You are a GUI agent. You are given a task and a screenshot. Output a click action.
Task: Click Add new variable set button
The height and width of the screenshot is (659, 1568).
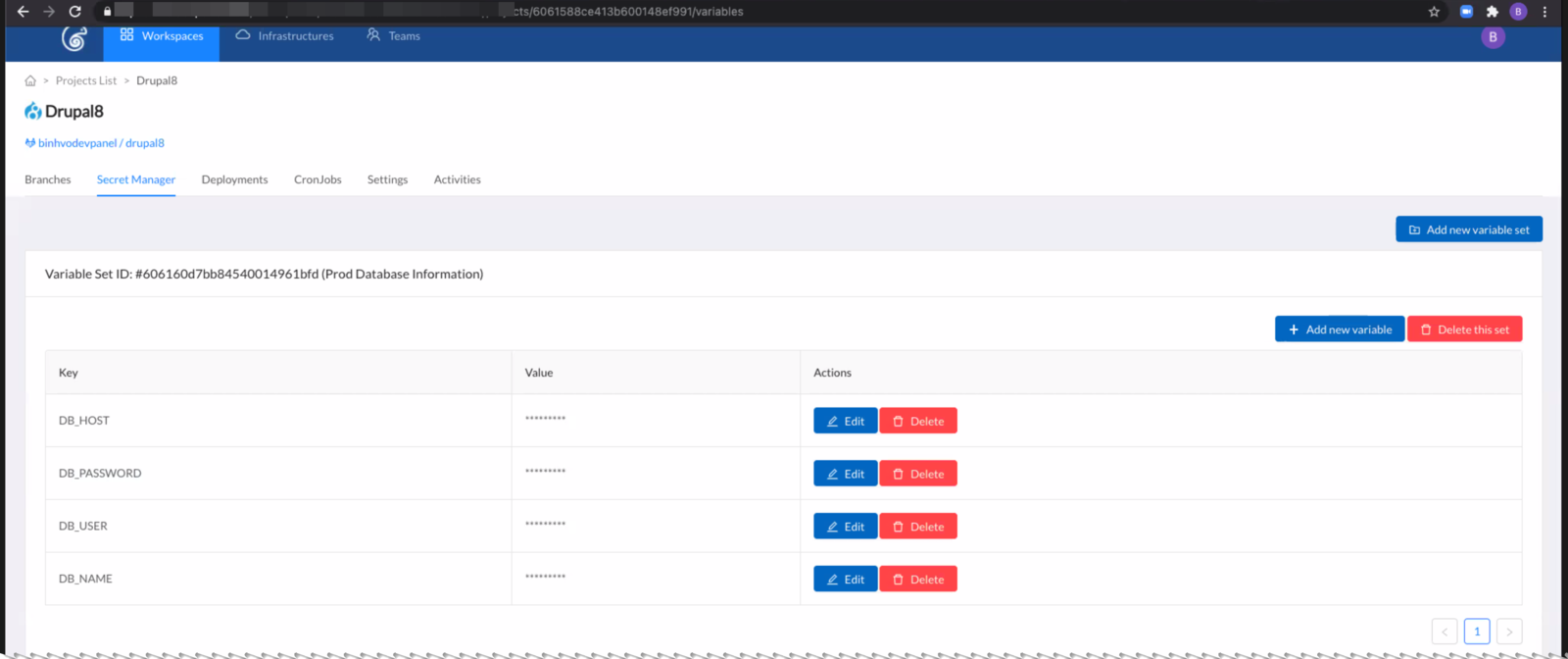click(x=1468, y=229)
